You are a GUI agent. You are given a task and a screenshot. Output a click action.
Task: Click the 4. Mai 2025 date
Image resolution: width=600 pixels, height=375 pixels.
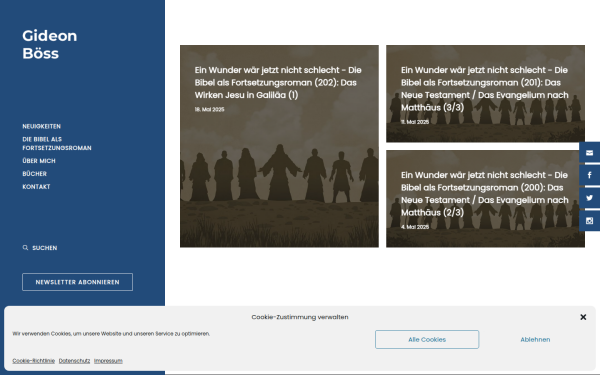[x=415, y=227]
